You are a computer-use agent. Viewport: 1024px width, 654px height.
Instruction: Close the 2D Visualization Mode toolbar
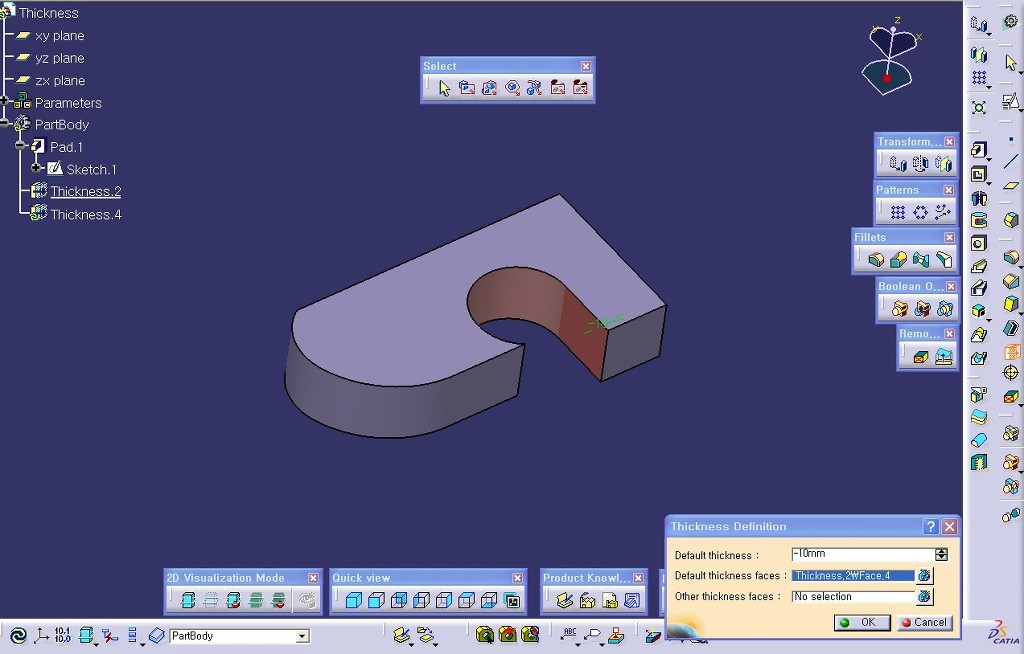pyautogui.click(x=313, y=578)
